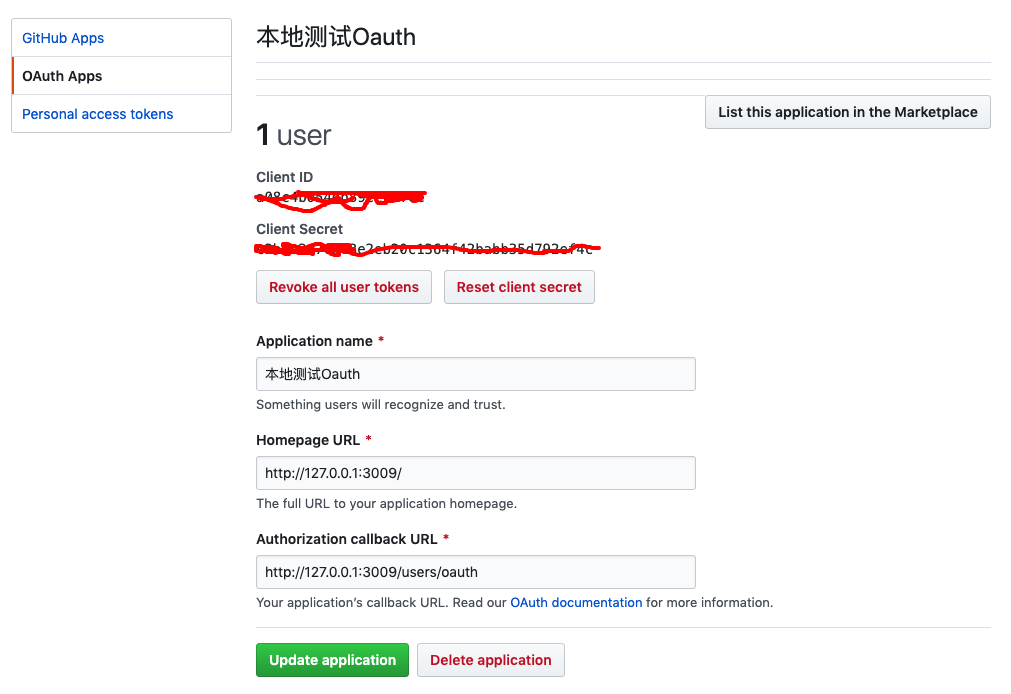Open GitHub Apps in the sidebar

[x=63, y=38]
